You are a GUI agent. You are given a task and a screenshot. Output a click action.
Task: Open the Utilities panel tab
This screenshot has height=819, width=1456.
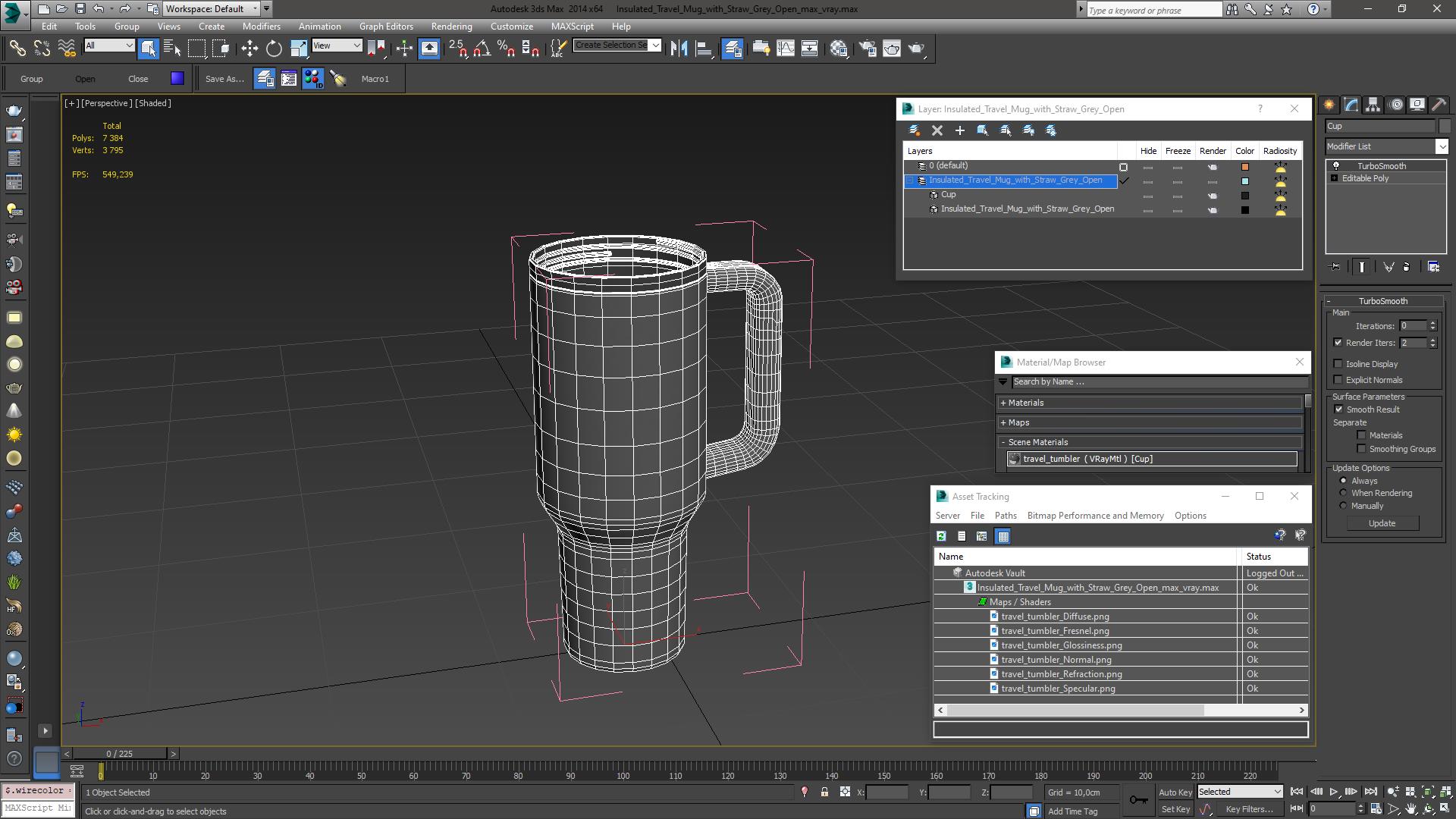pos(1439,105)
